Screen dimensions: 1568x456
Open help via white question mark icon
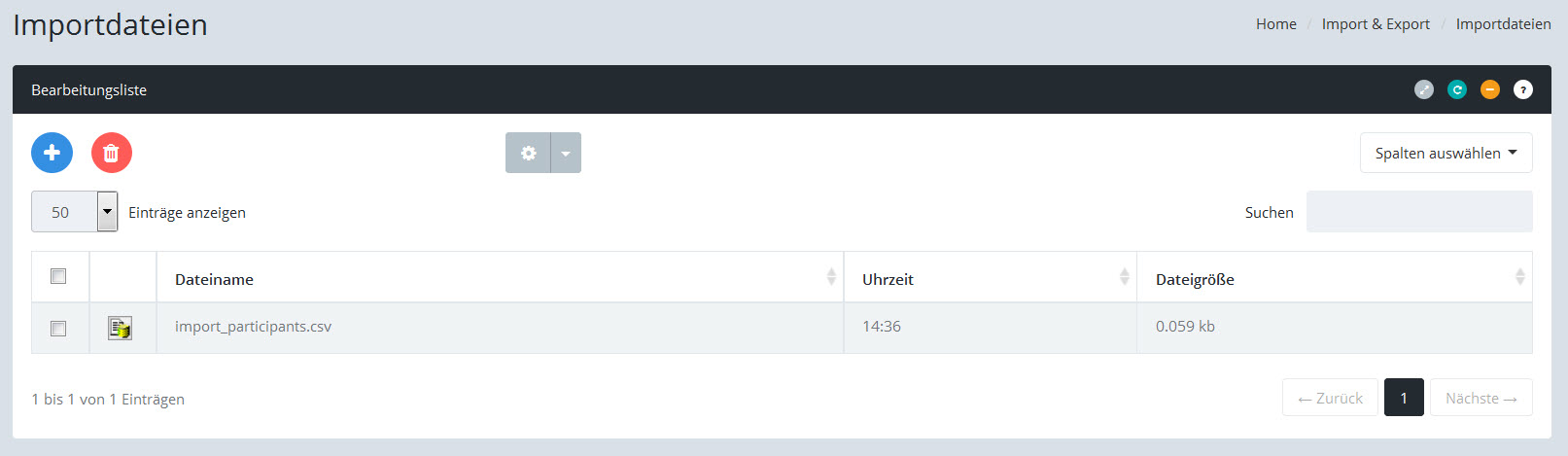(1523, 89)
